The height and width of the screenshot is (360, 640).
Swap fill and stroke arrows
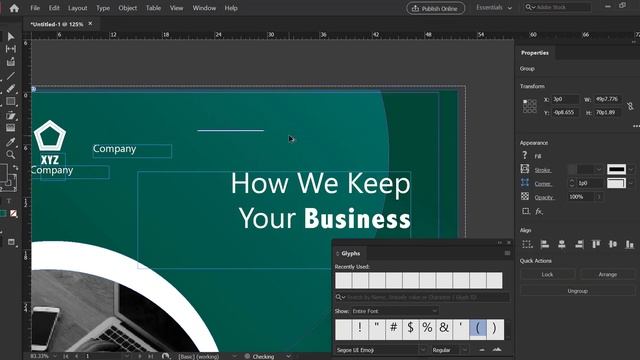(x=16, y=167)
